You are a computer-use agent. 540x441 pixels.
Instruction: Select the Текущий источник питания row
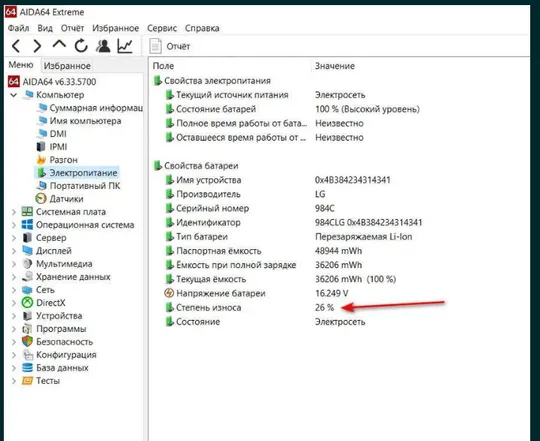pos(265,95)
